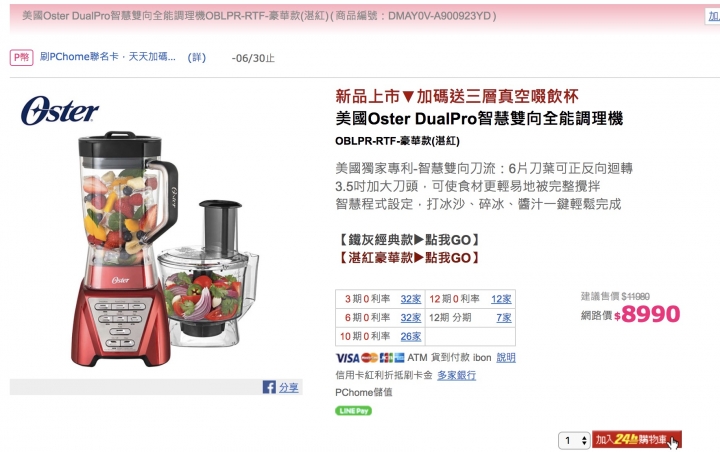The image size is (720, 452).
Task: Open PChome聯名卡 promotion link
Action: (x=107, y=57)
